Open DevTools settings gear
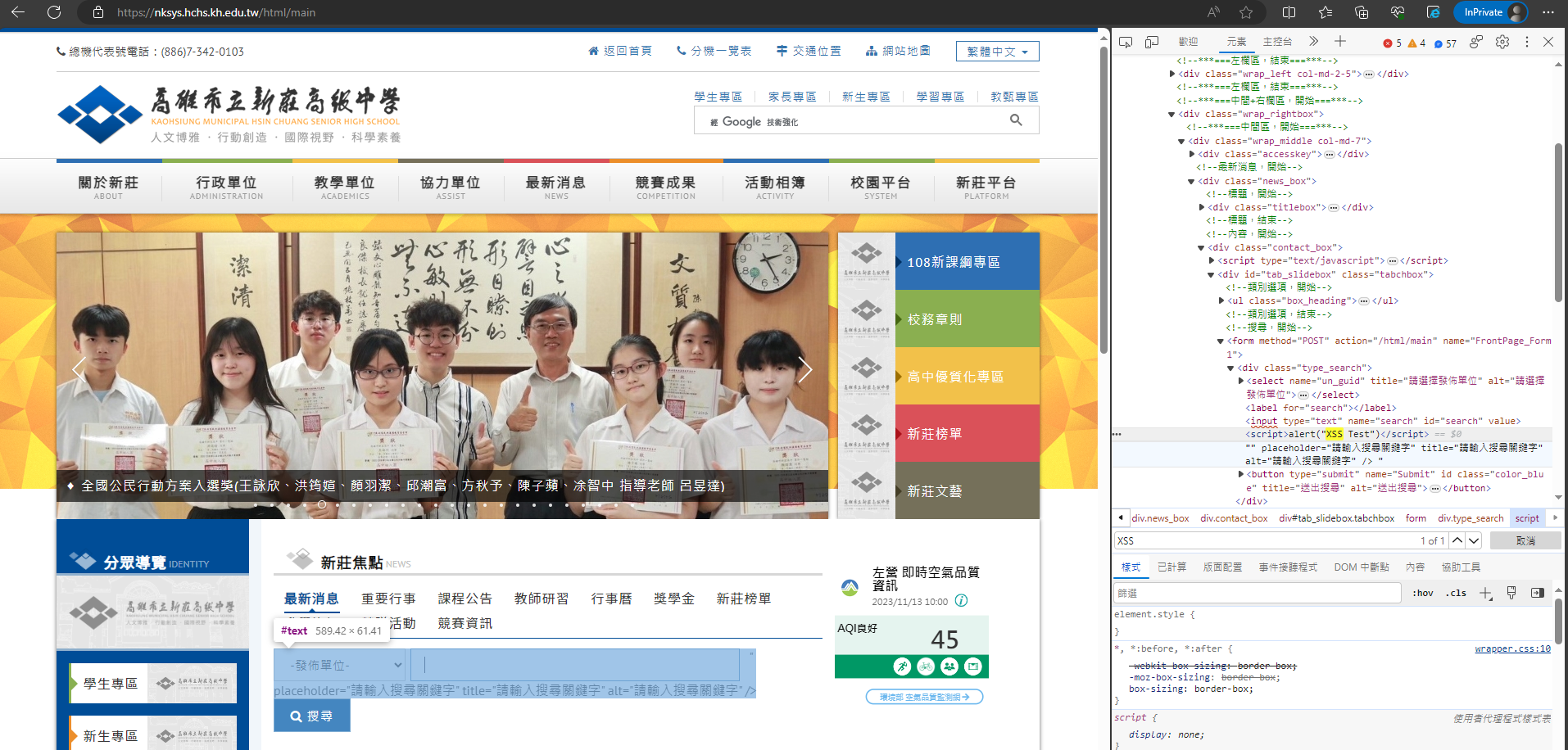Screen dimensions: 1568x750 pyautogui.click(x=1502, y=42)
